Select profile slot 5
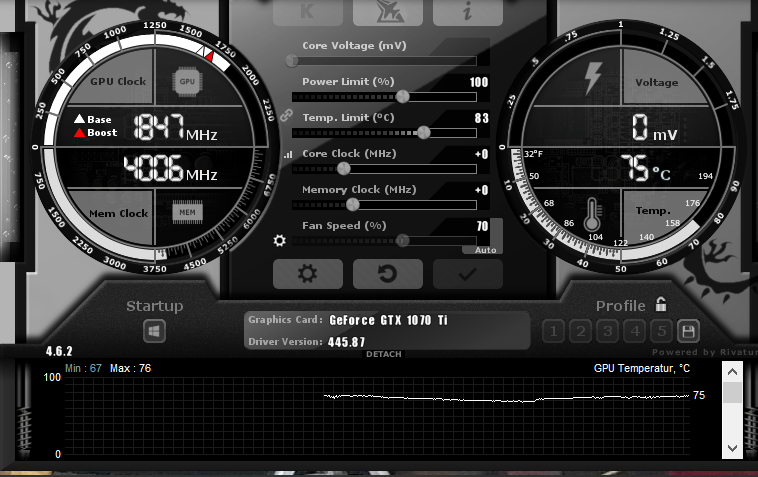Image resolution: width=758 pixels, height=477 pixels. 662,332
